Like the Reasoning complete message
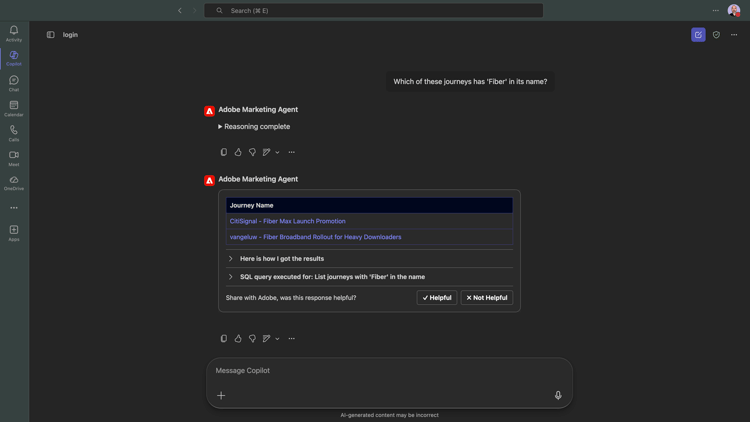This screenshot has width=750, height=422. coord(238,152)
